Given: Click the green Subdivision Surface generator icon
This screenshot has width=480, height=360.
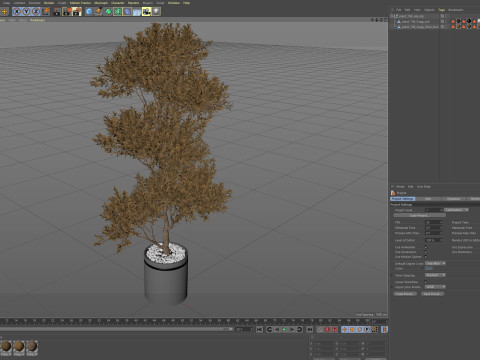Looking at the screenshot, I should 108,12.
